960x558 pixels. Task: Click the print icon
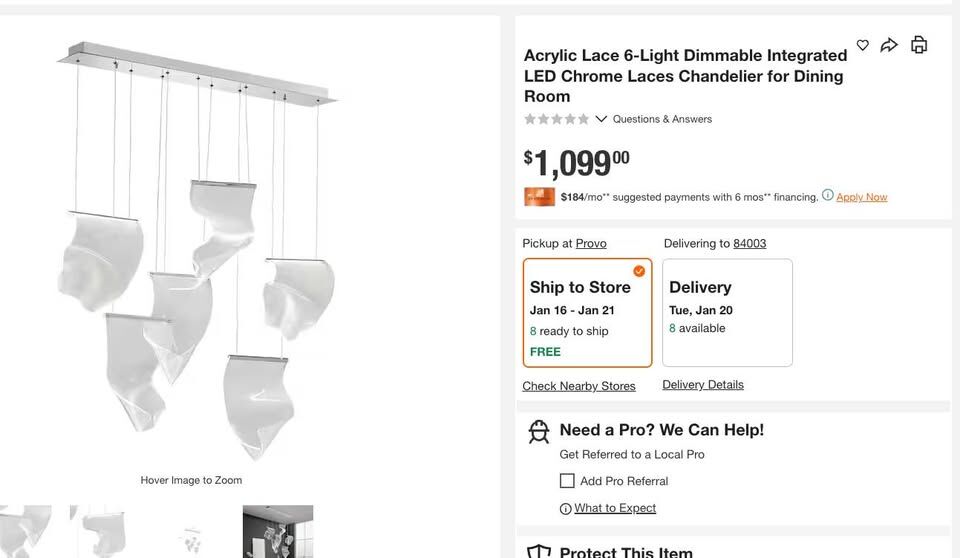919,45
